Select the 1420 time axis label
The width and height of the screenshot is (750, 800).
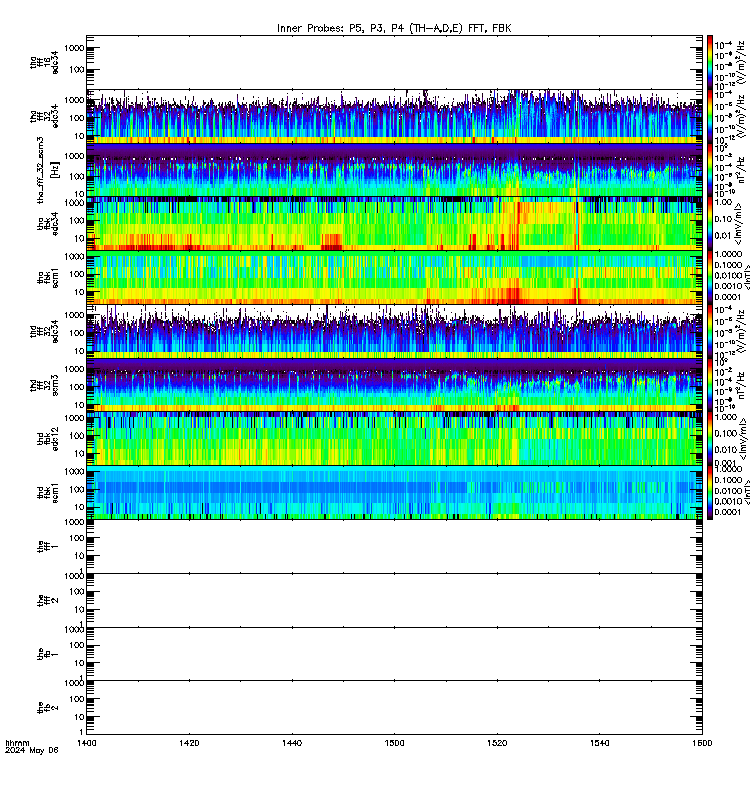point(189,743)
